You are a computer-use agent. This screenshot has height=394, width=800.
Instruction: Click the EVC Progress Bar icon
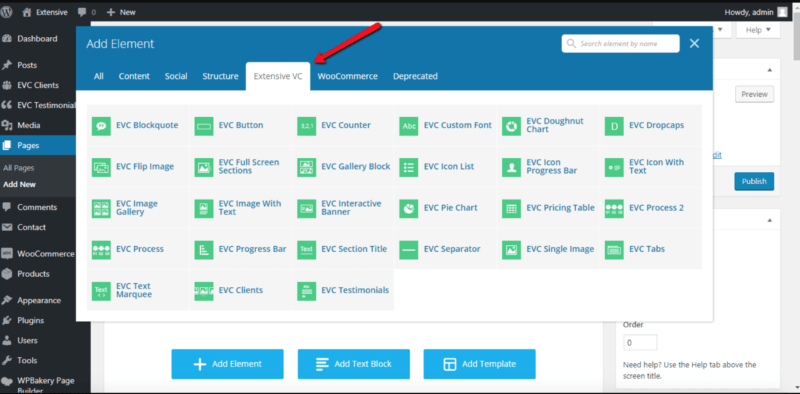coord(204,250)
